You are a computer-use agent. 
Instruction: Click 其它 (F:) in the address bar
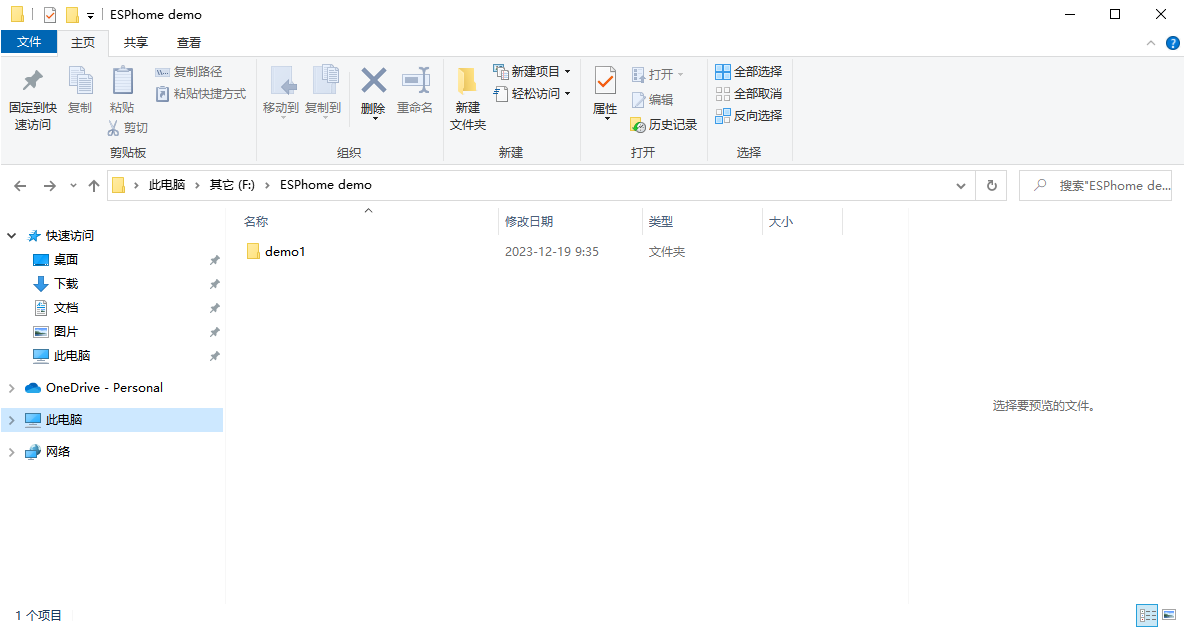point(232,185)
